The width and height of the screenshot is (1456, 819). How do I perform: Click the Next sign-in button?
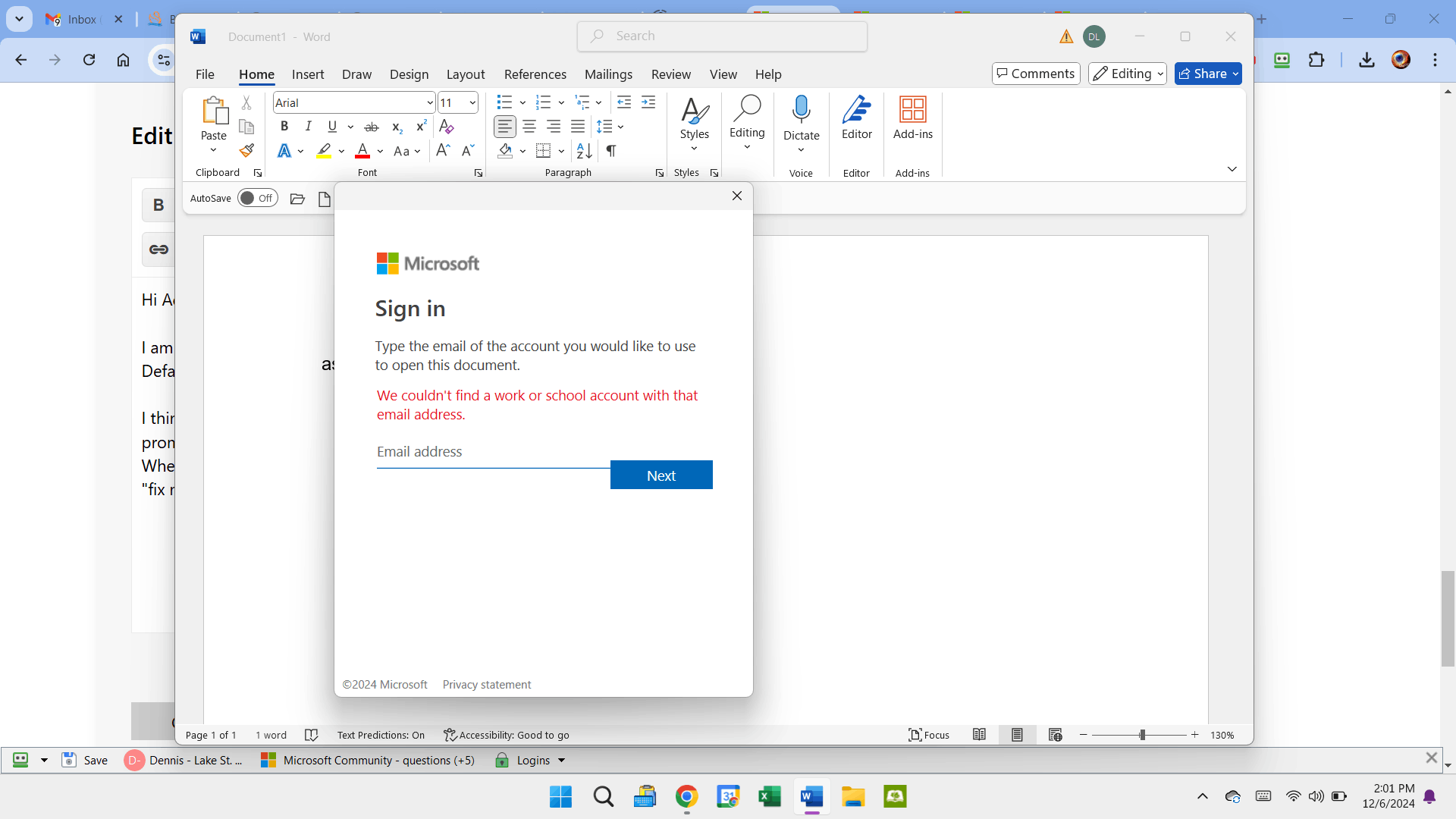(661, 475)
